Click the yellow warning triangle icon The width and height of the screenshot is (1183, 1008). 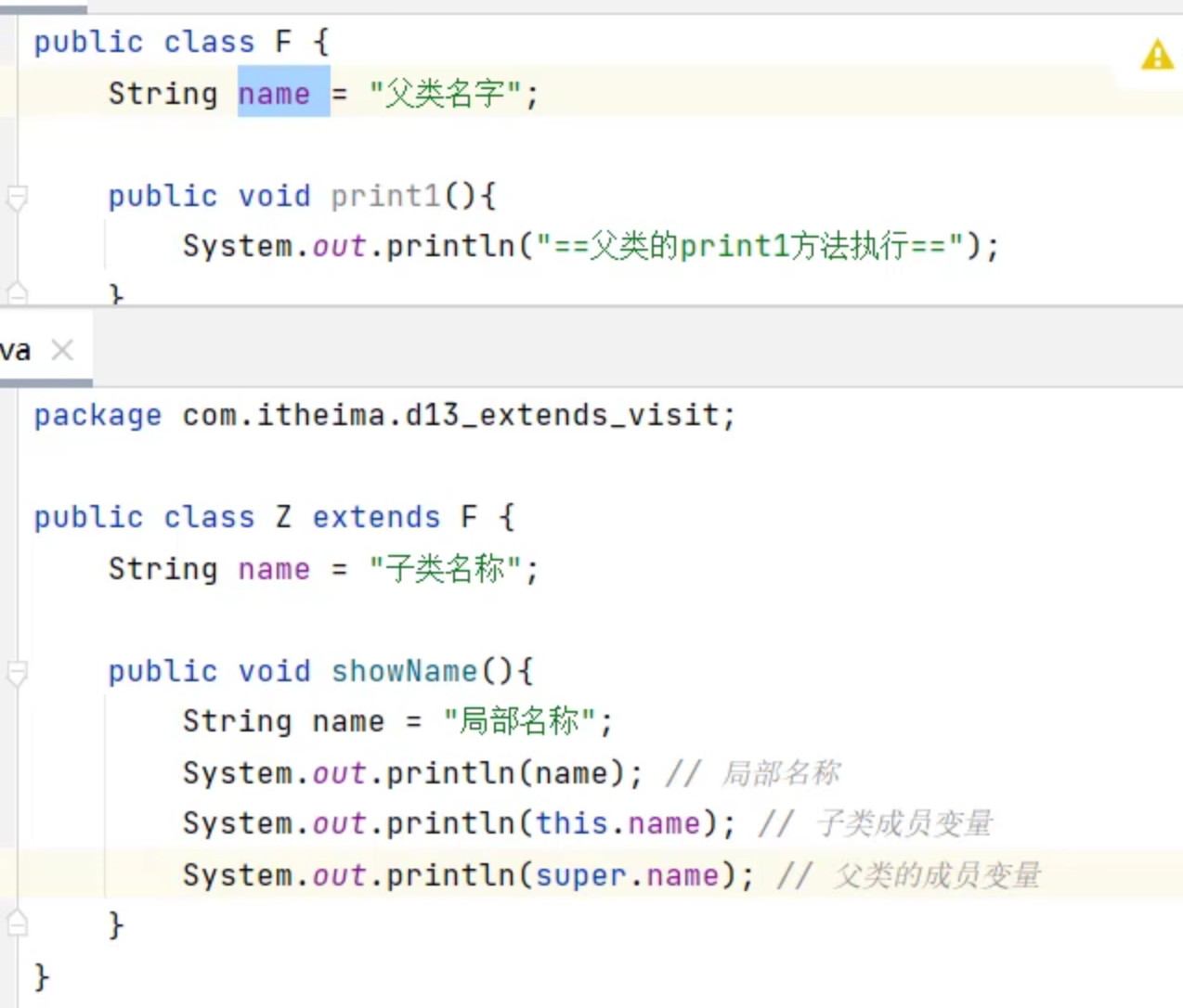1156,56
